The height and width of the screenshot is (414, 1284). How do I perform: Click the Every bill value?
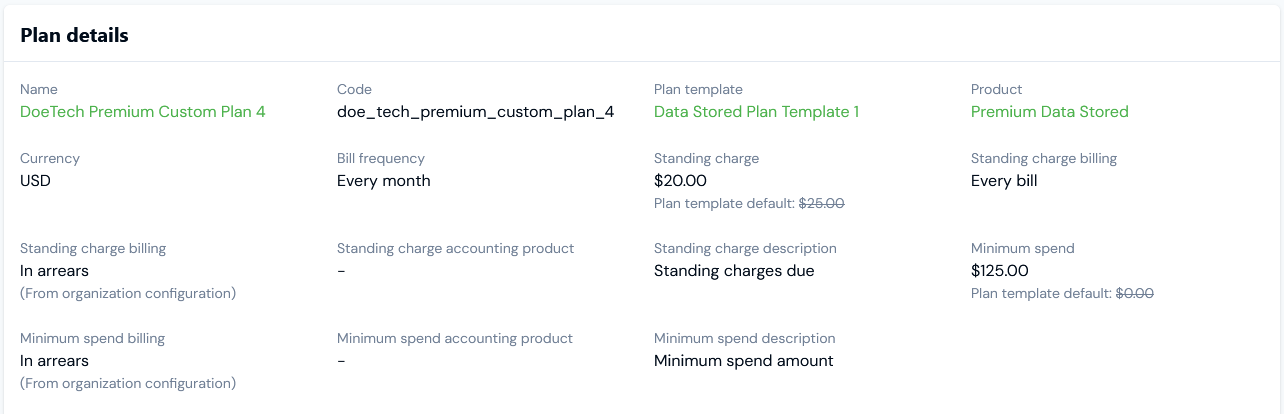point(1004,181)
